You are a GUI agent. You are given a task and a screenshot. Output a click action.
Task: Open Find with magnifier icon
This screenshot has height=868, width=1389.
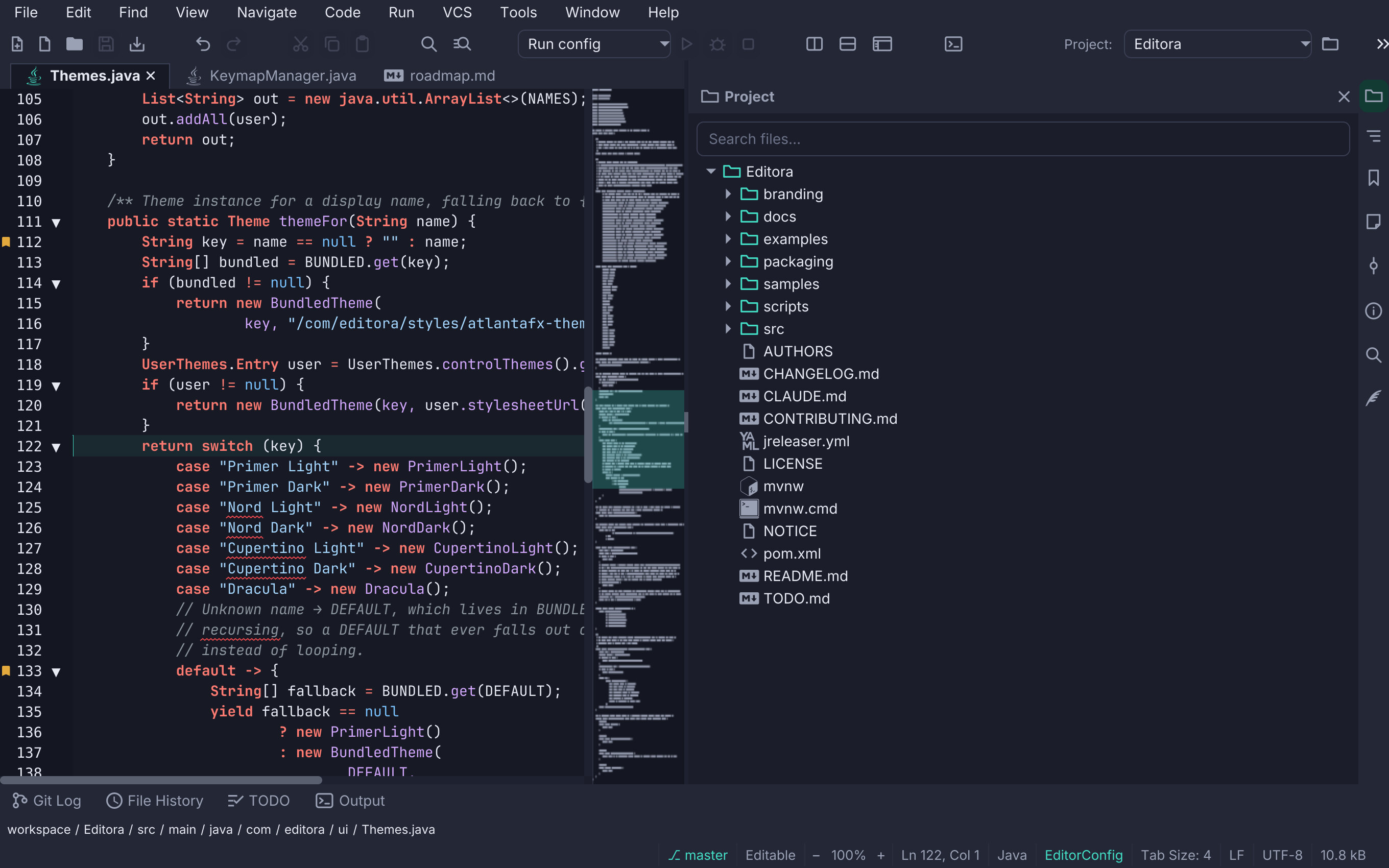pyautogui.click(x=429, y=44)
